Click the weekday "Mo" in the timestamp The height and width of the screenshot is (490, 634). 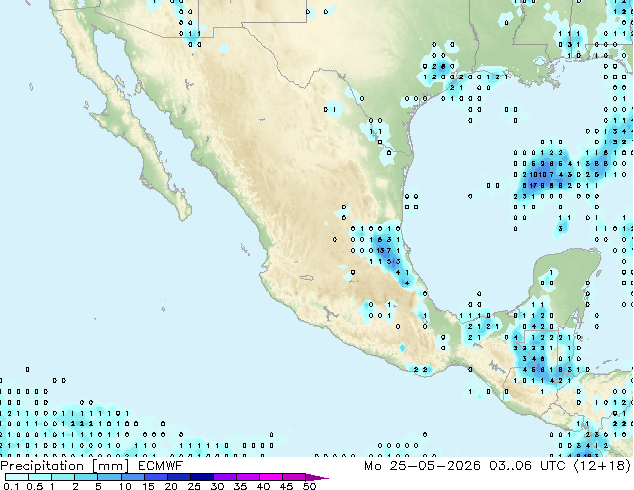click(x=373, y=466)
